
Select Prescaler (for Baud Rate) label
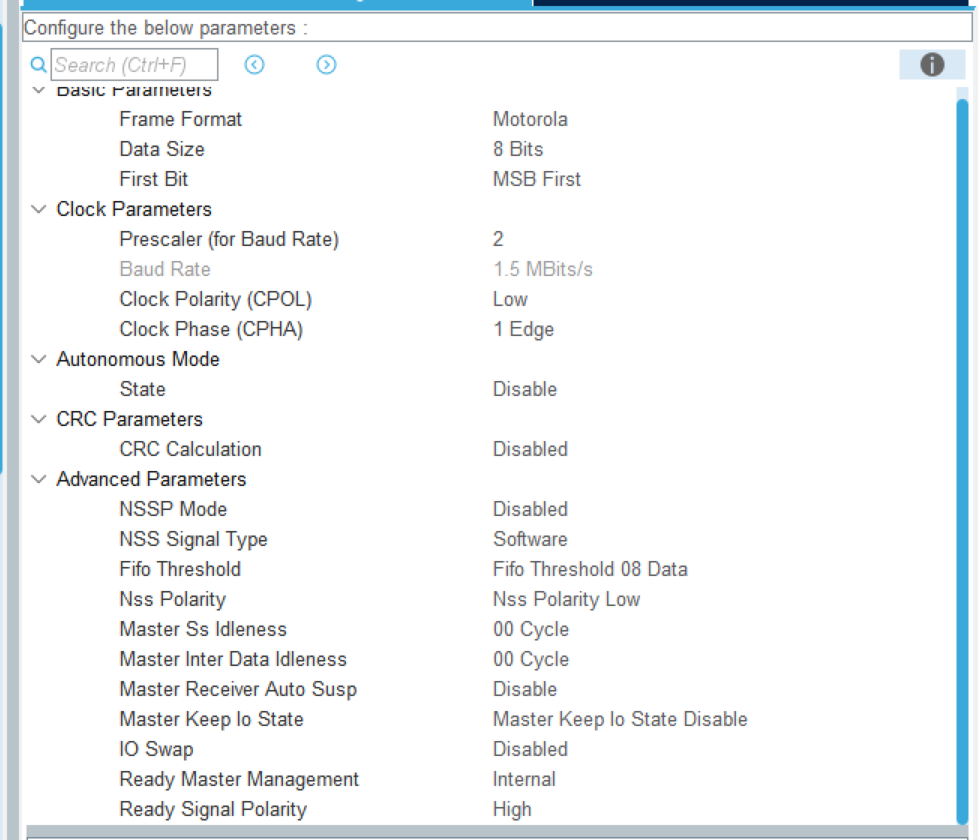(229, 239)
